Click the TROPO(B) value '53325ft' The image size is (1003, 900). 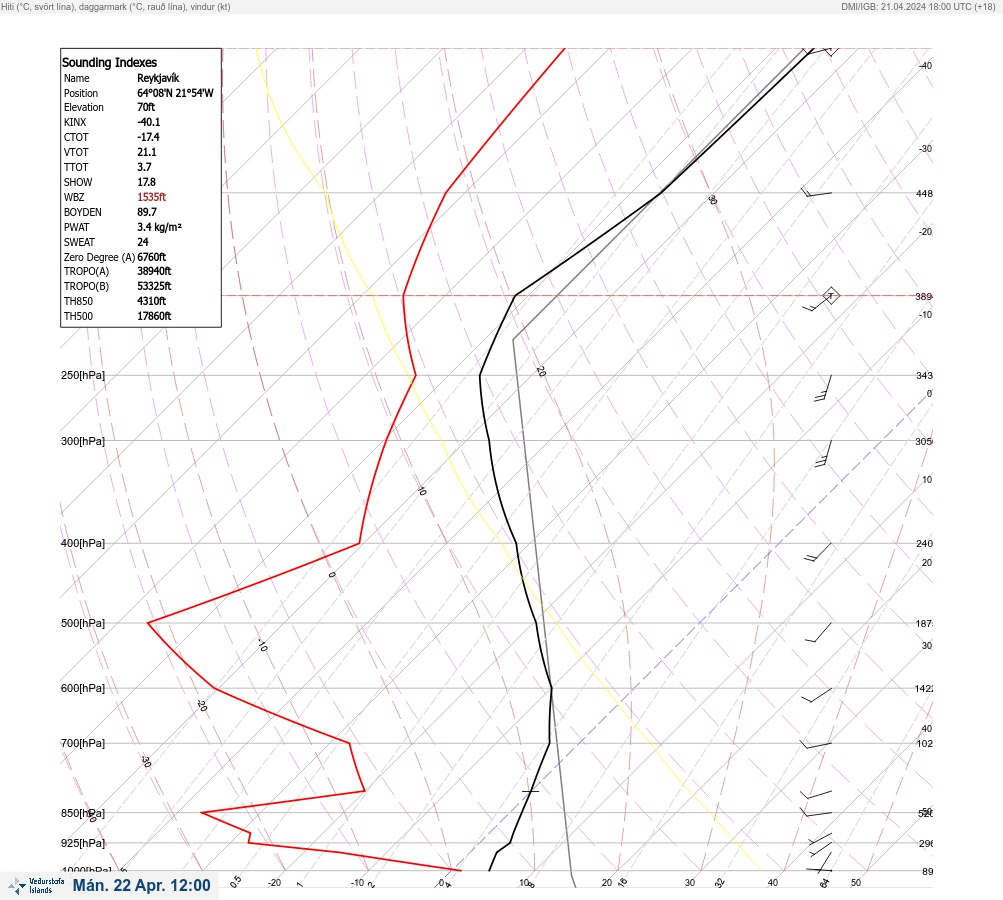click(154, 286)
